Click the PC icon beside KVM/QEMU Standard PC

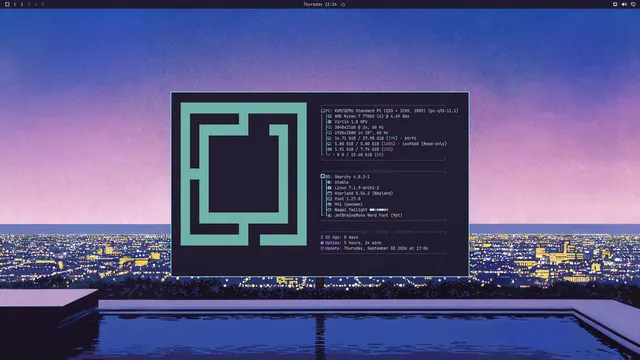[x=323, y=111]
